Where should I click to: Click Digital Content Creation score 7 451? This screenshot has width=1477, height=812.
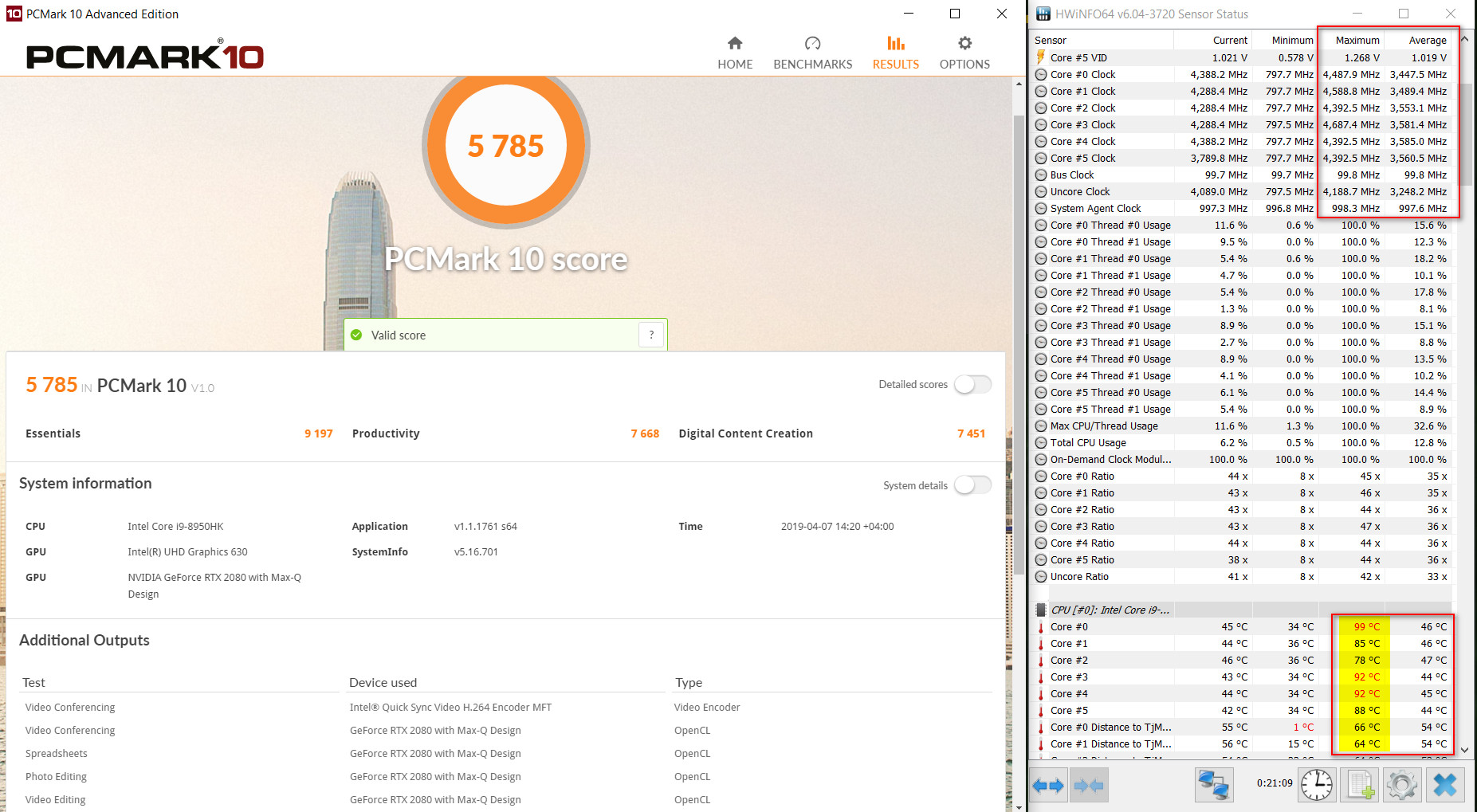(971, 433)
